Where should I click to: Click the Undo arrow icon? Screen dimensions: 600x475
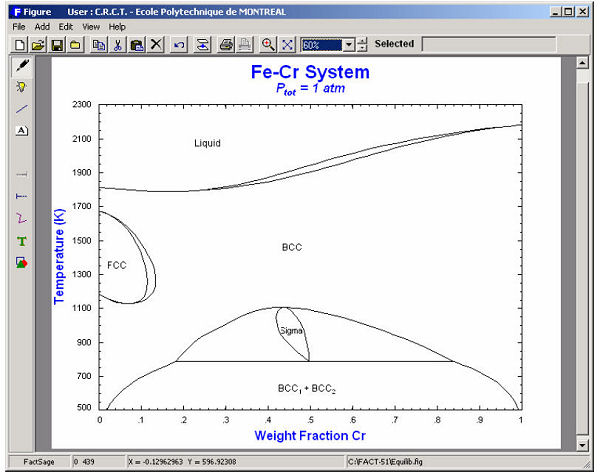(179, 45)
